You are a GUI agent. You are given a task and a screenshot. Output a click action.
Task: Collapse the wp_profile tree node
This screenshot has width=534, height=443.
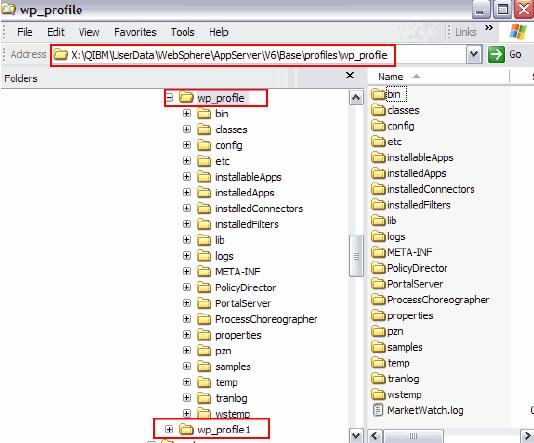pyautogui.click(x=169, y=98)
